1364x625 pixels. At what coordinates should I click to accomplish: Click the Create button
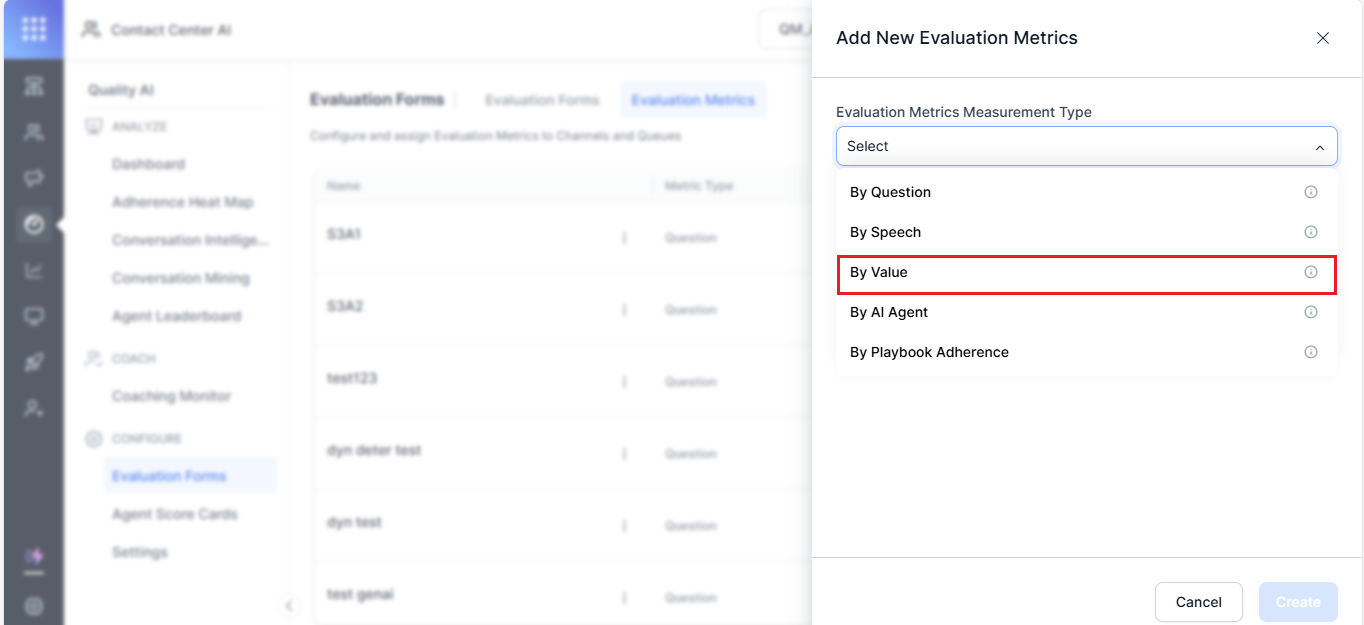1298,602
